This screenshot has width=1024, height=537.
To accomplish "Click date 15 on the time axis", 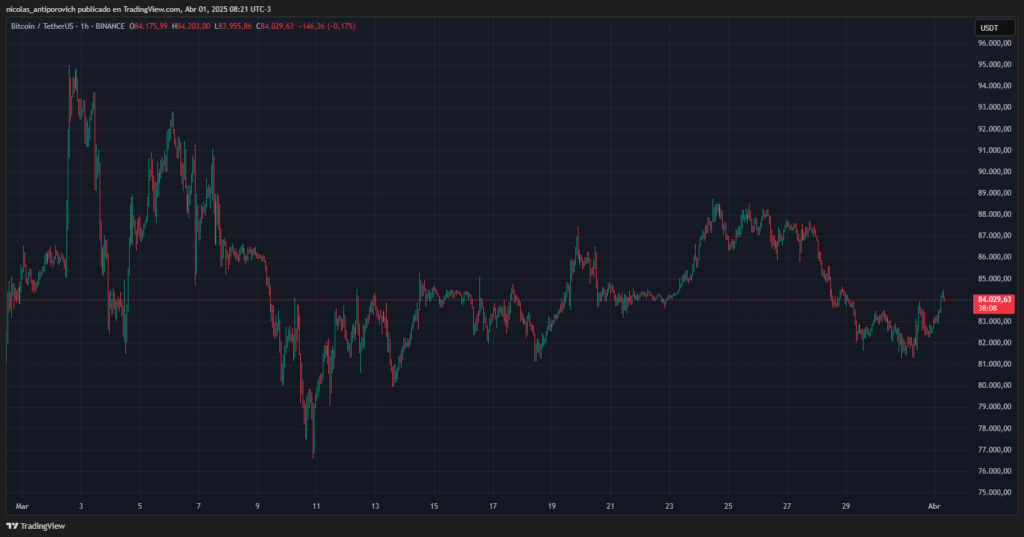I will tap(434, 506).
